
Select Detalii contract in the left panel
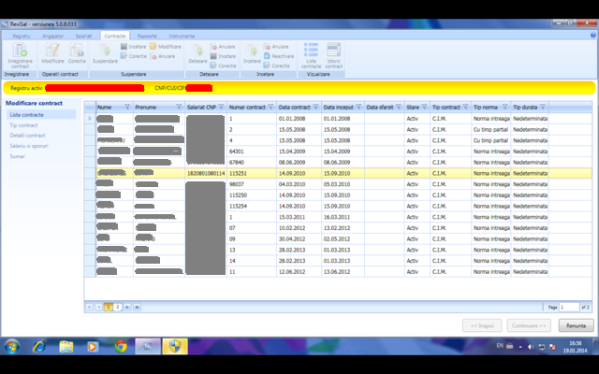[28, 135]
